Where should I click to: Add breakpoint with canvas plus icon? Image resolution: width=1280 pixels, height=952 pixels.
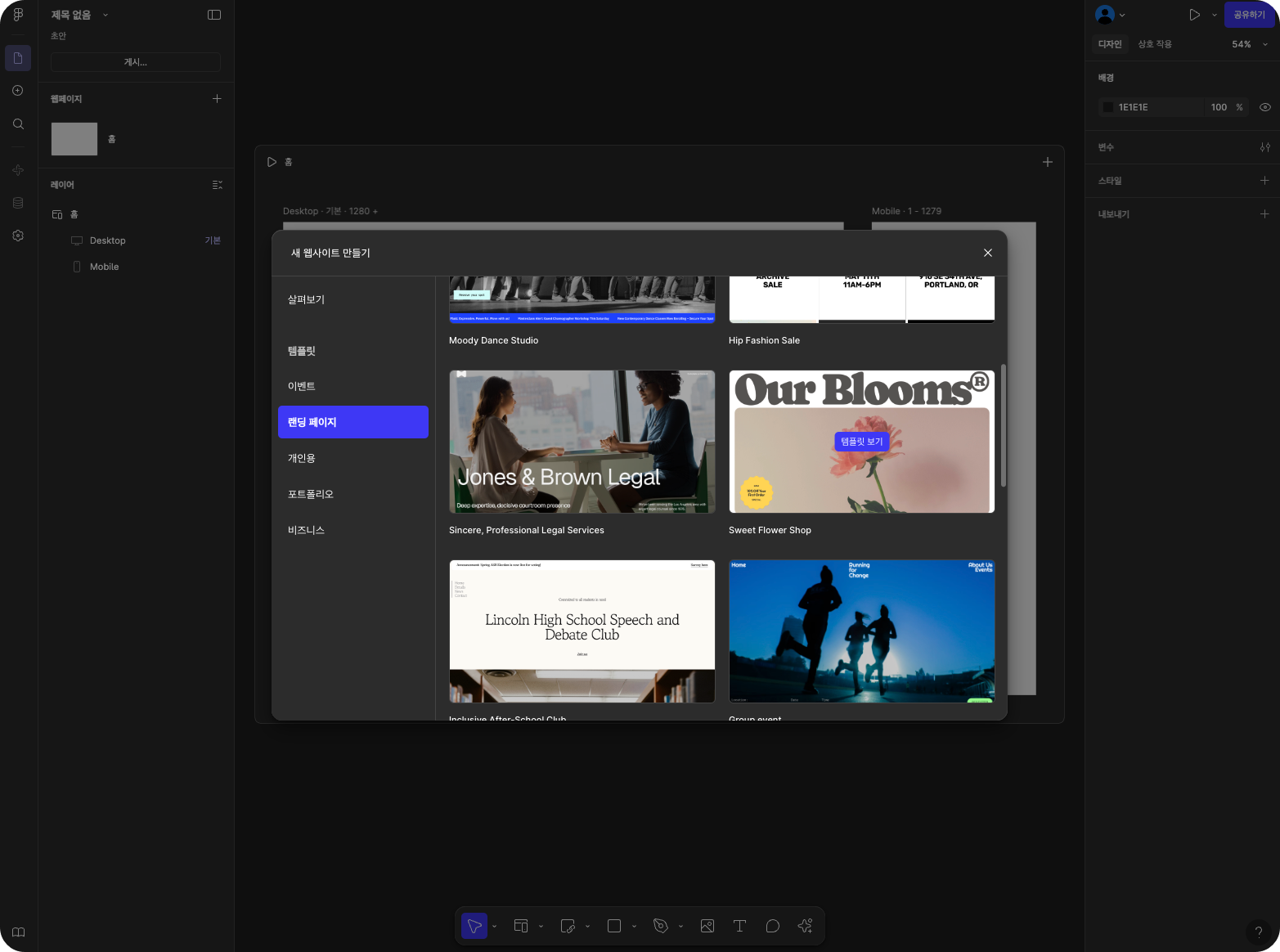coord(1047,162)
